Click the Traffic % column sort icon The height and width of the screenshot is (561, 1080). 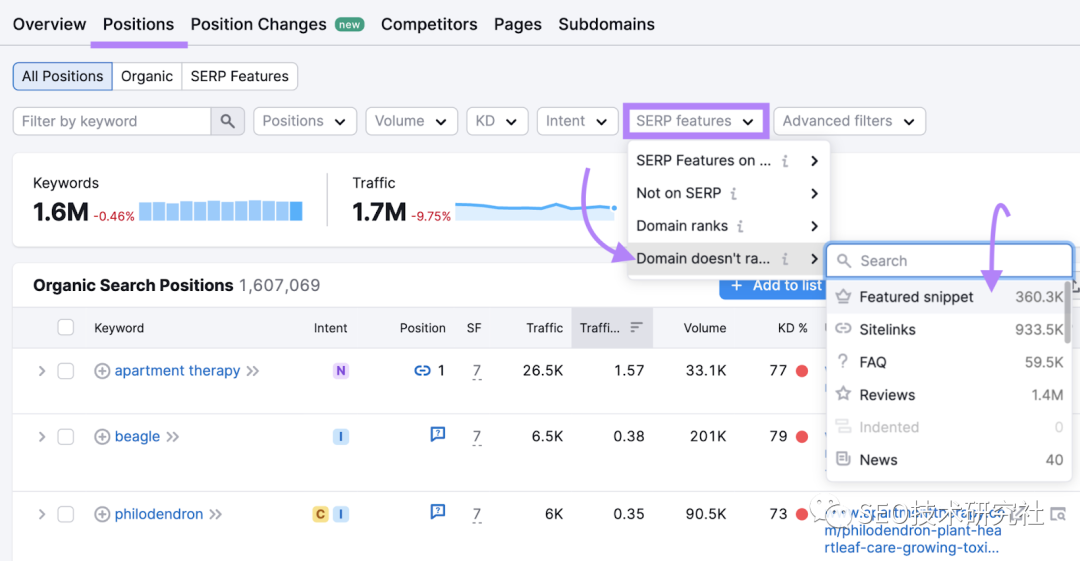pyautogui.click(x=636, y=328)
